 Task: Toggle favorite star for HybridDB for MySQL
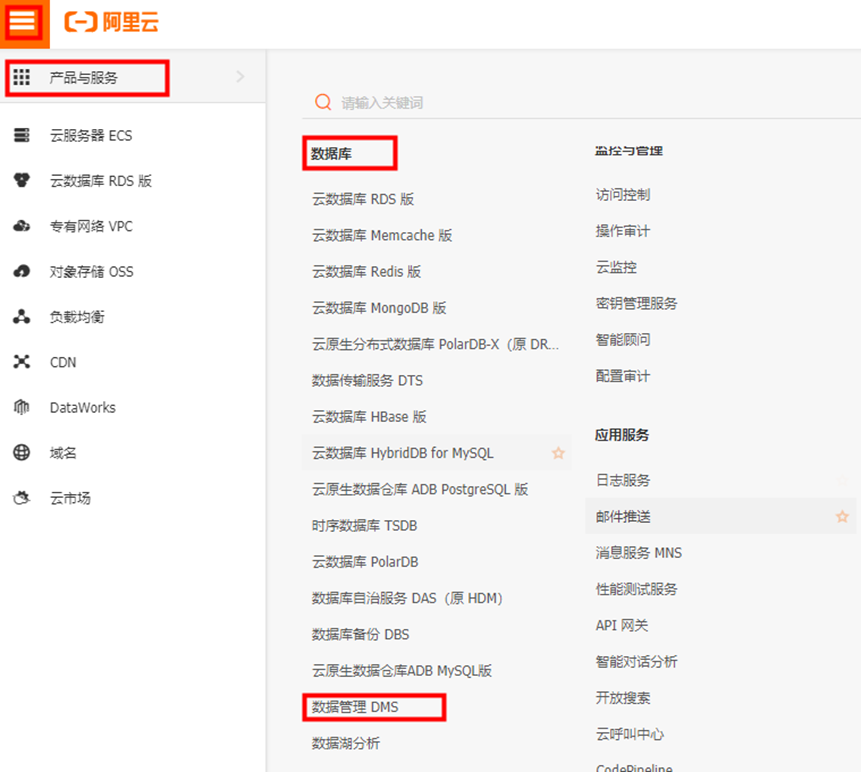pos(558,453)
